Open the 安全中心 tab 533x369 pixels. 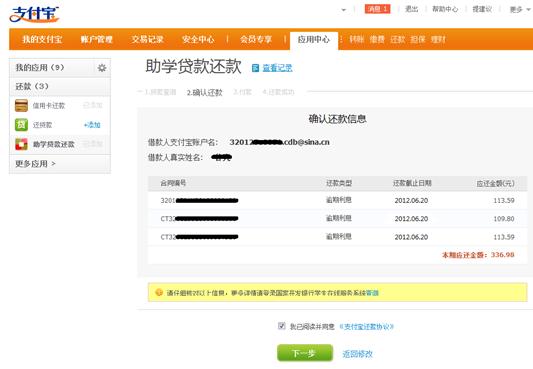[198, 39]
